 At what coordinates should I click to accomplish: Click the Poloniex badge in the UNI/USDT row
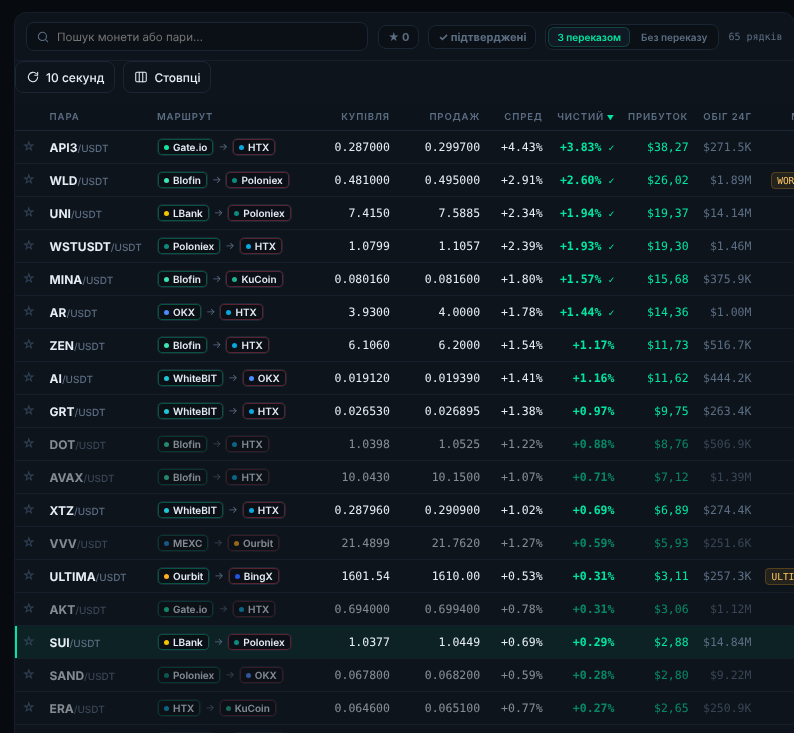[259, 213]
